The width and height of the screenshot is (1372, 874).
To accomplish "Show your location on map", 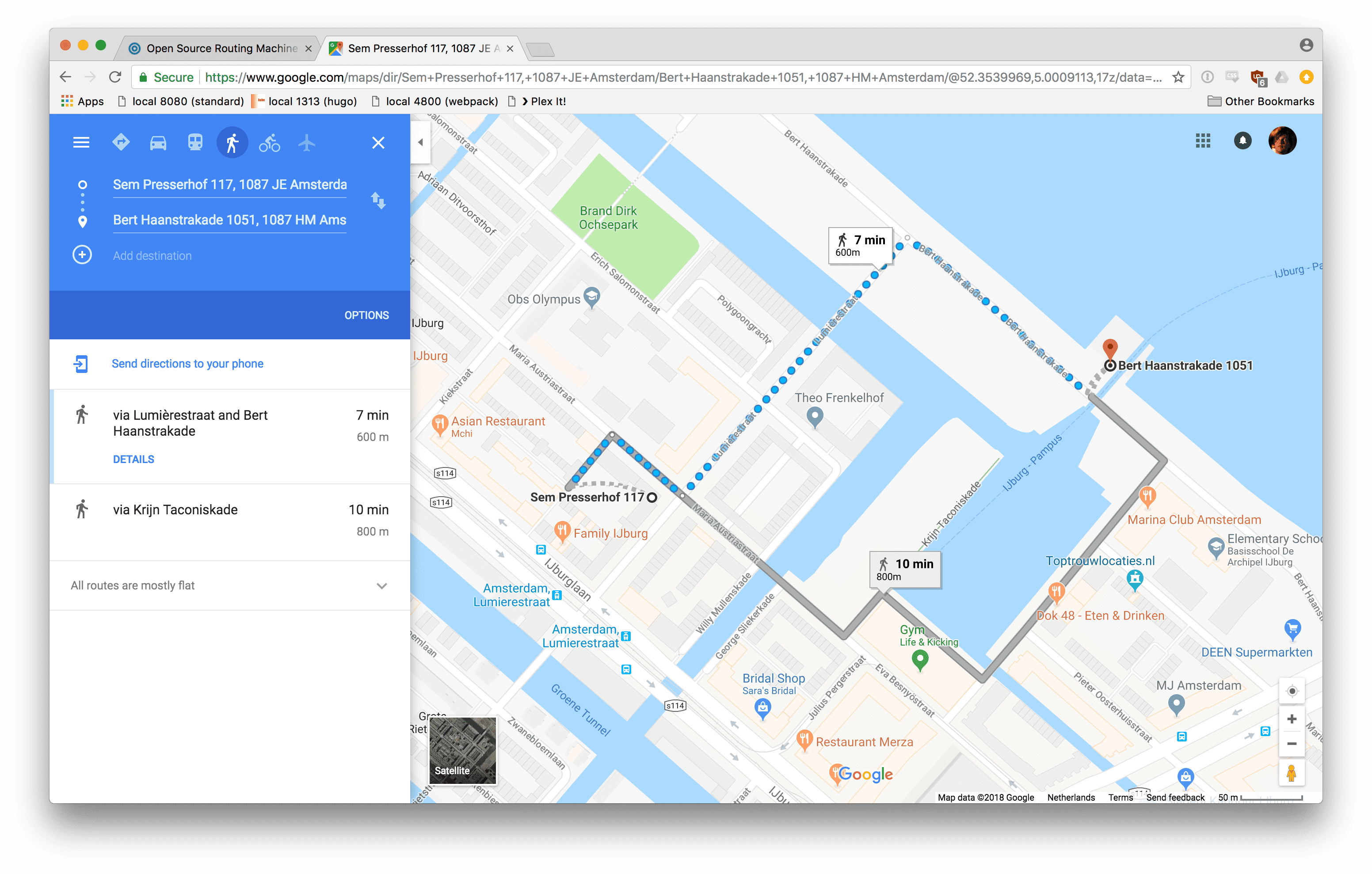I will point(1292,691).
